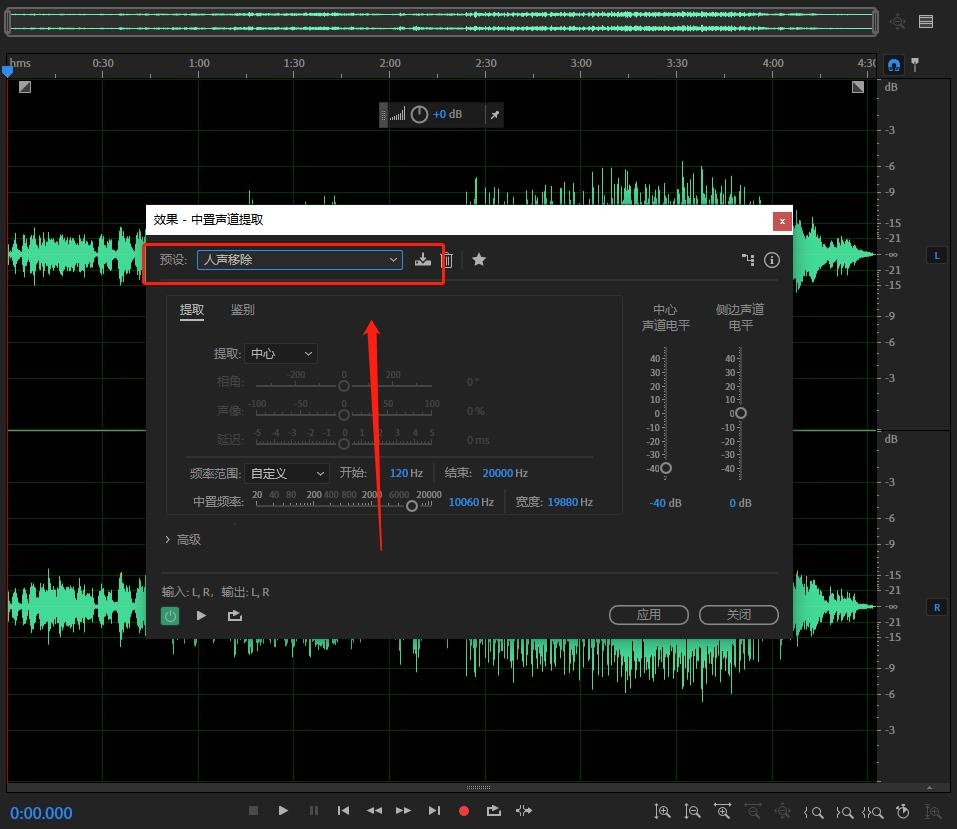Click the greyed zoom icon at transport bar end
This screenshot has width=957, height=829.
pyautogui.click(x=933, y=811)
